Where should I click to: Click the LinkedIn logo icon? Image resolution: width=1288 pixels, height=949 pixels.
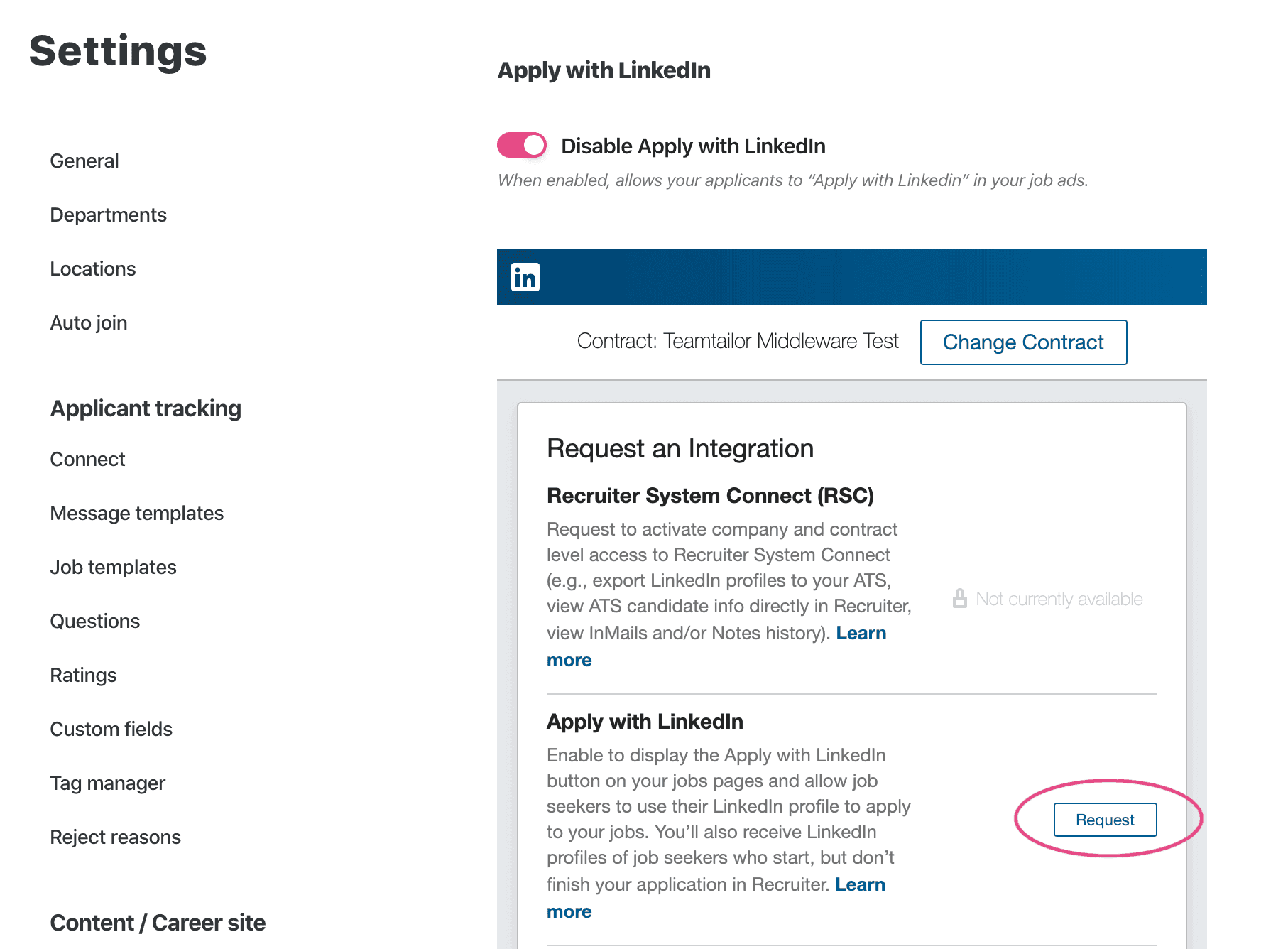tap(525, 277)
